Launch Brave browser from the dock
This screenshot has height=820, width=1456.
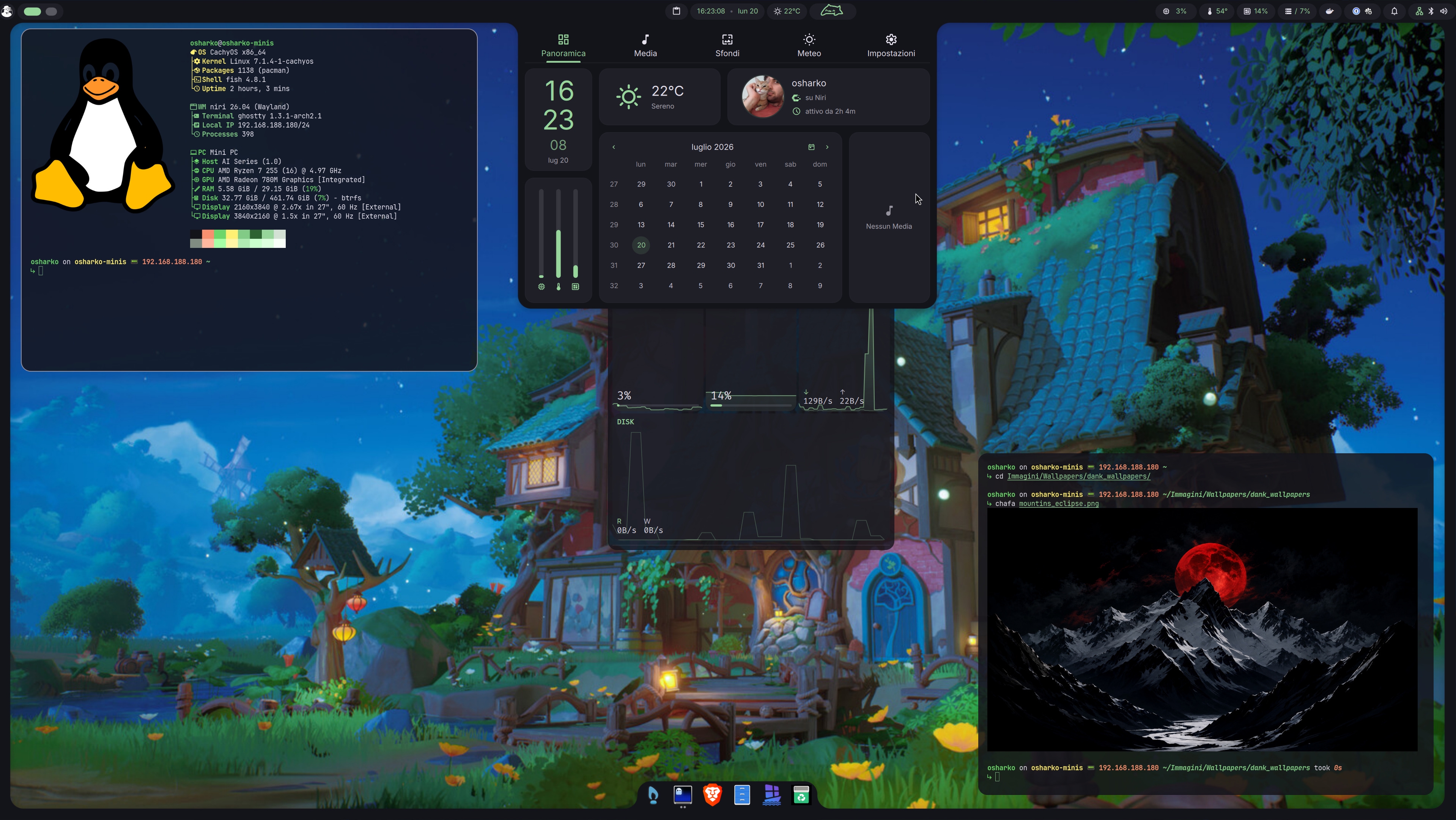(712, 795)
